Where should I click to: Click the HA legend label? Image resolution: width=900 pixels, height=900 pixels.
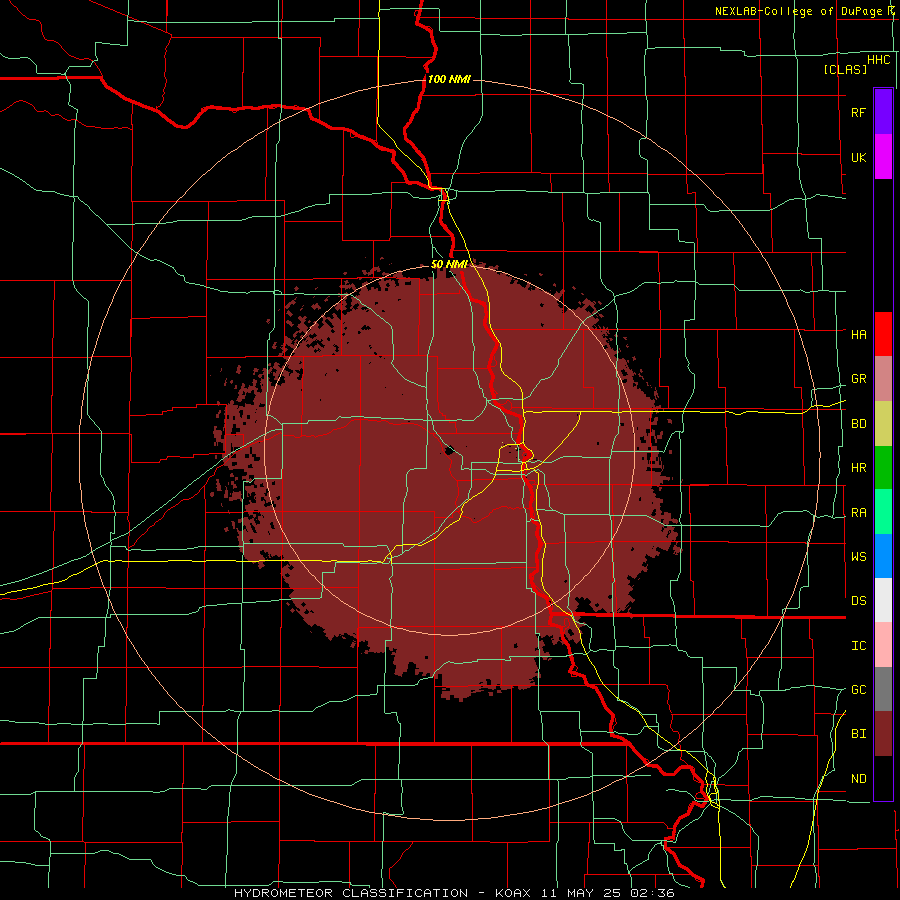click(858, 334)
